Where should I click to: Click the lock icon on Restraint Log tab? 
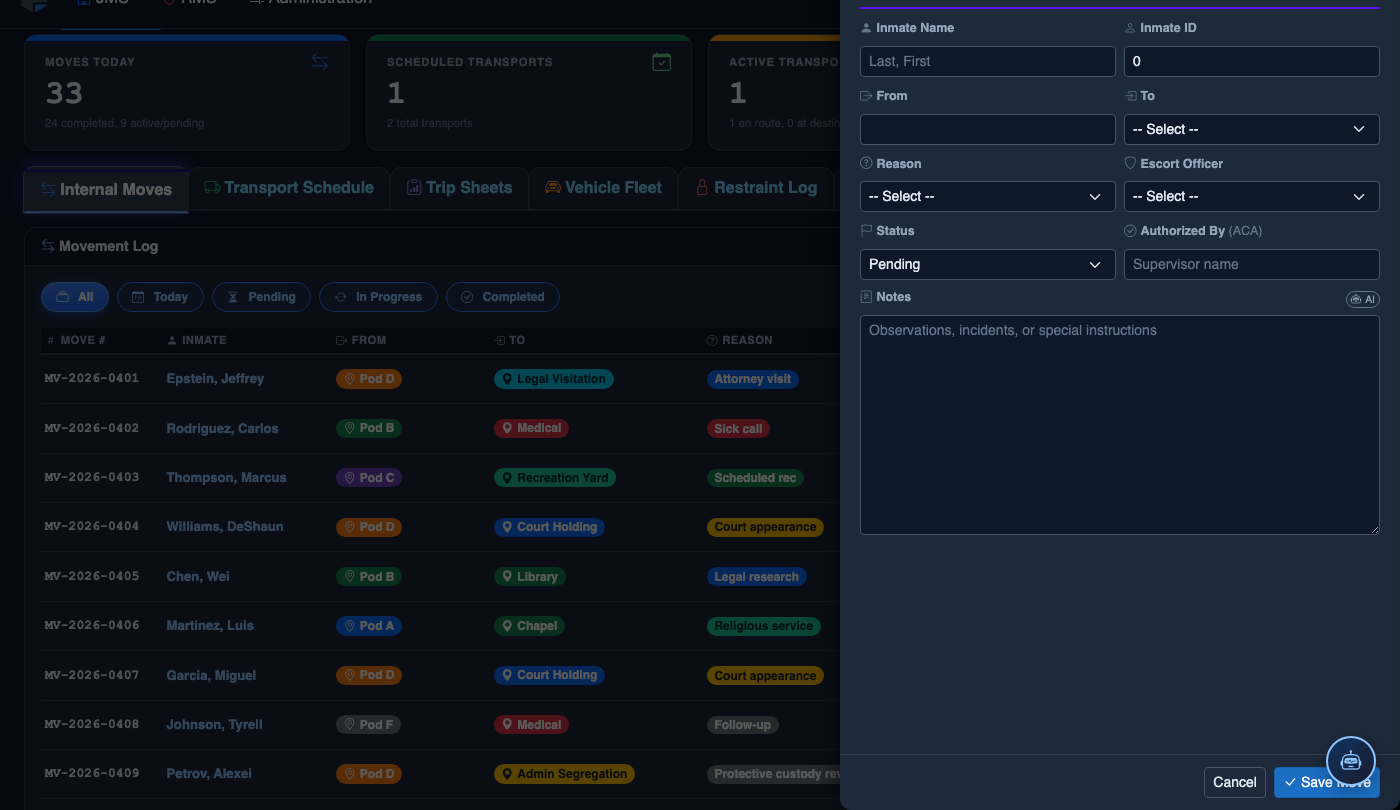coord(702,187)
